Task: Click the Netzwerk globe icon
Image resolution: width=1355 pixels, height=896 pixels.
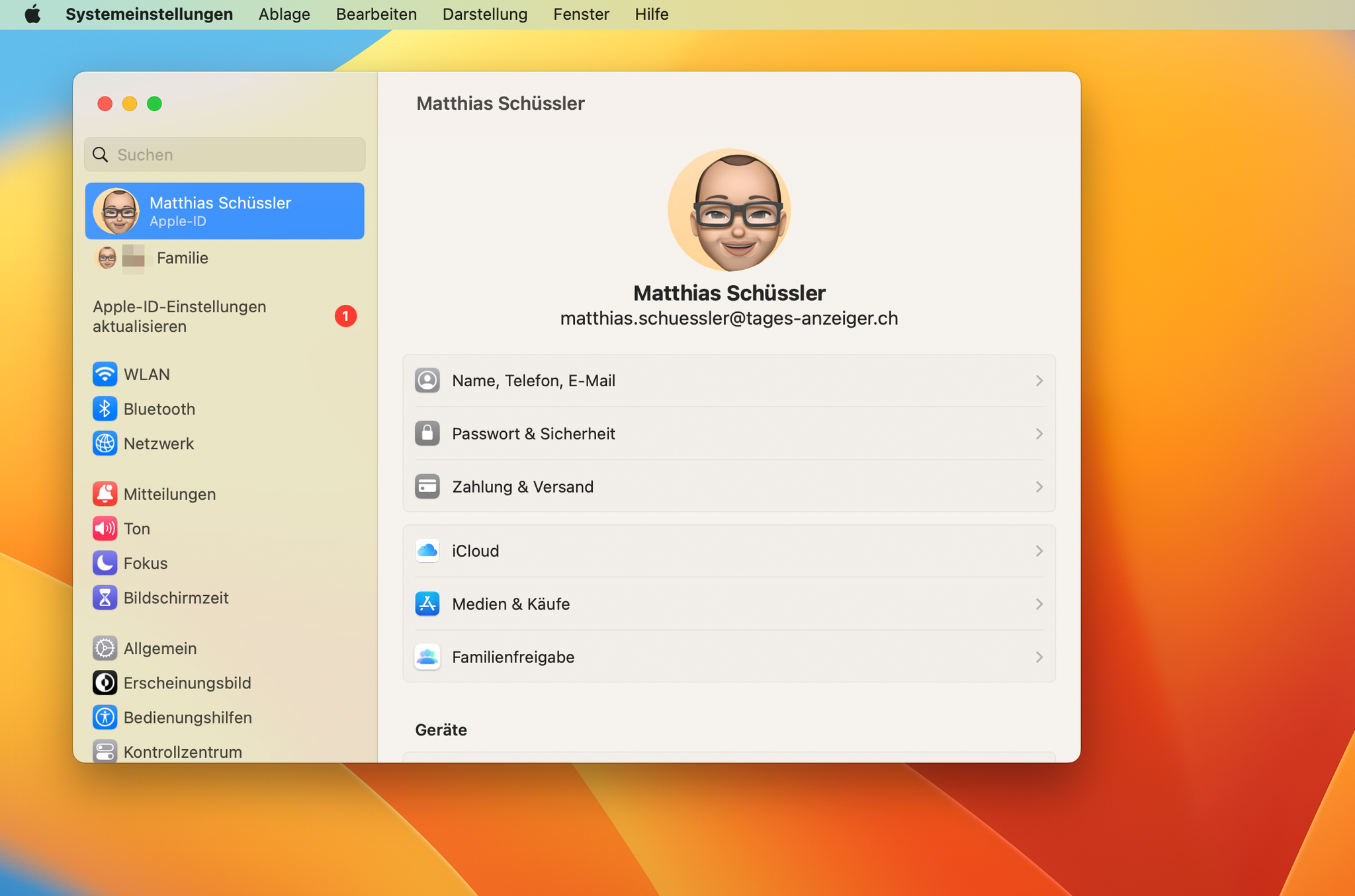Action: point(105,443)
